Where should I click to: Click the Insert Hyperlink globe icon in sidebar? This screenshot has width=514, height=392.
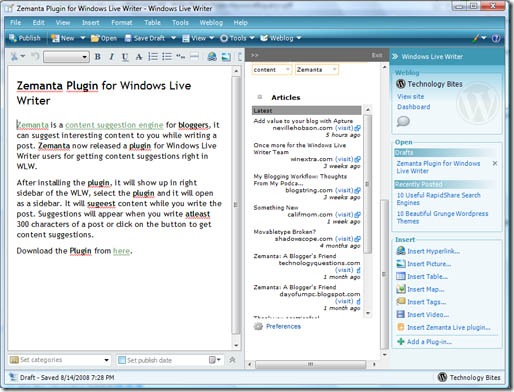pyautogui.click(x=400, y=251)
